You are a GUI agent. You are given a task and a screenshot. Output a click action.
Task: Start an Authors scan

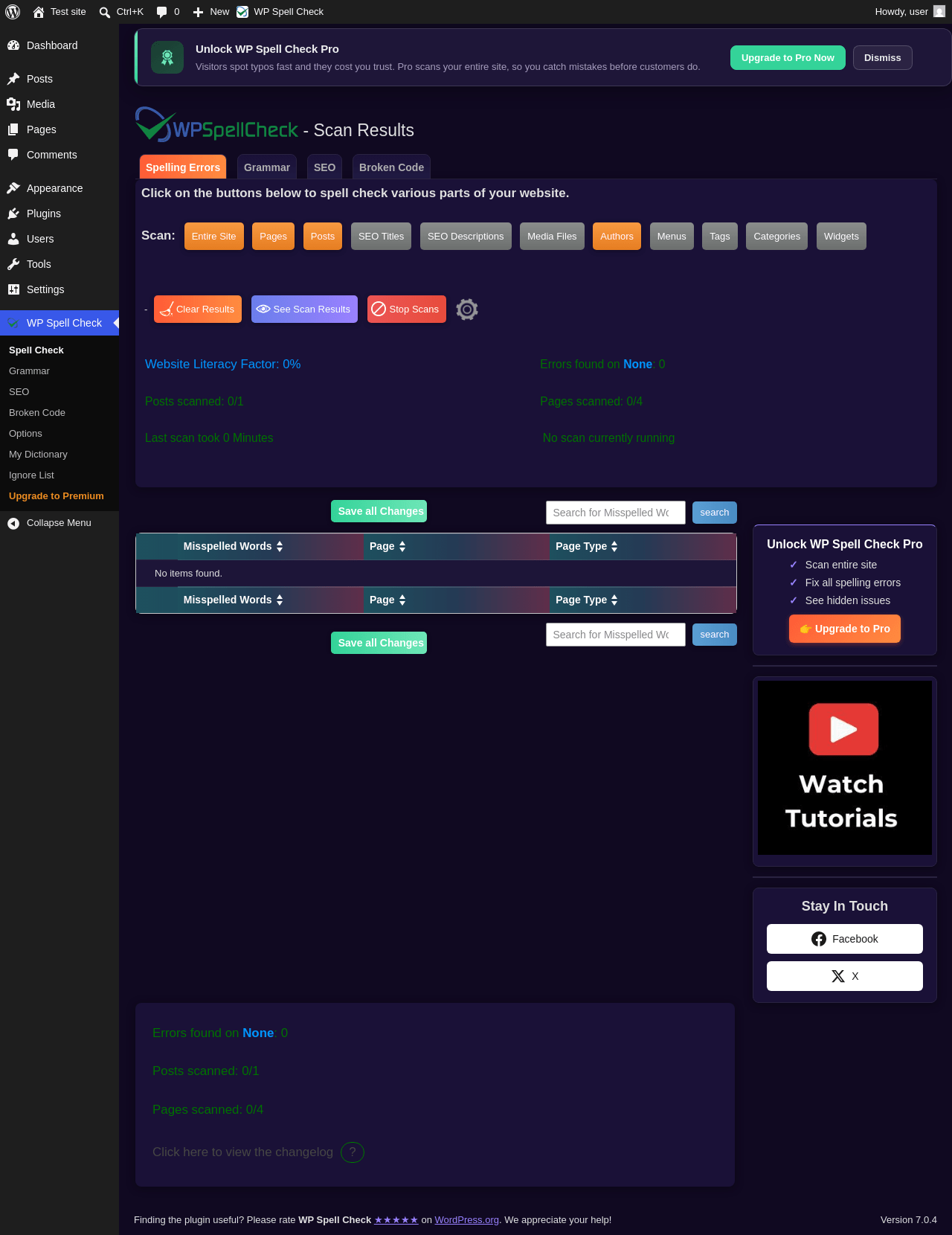[x=617, y=237]
